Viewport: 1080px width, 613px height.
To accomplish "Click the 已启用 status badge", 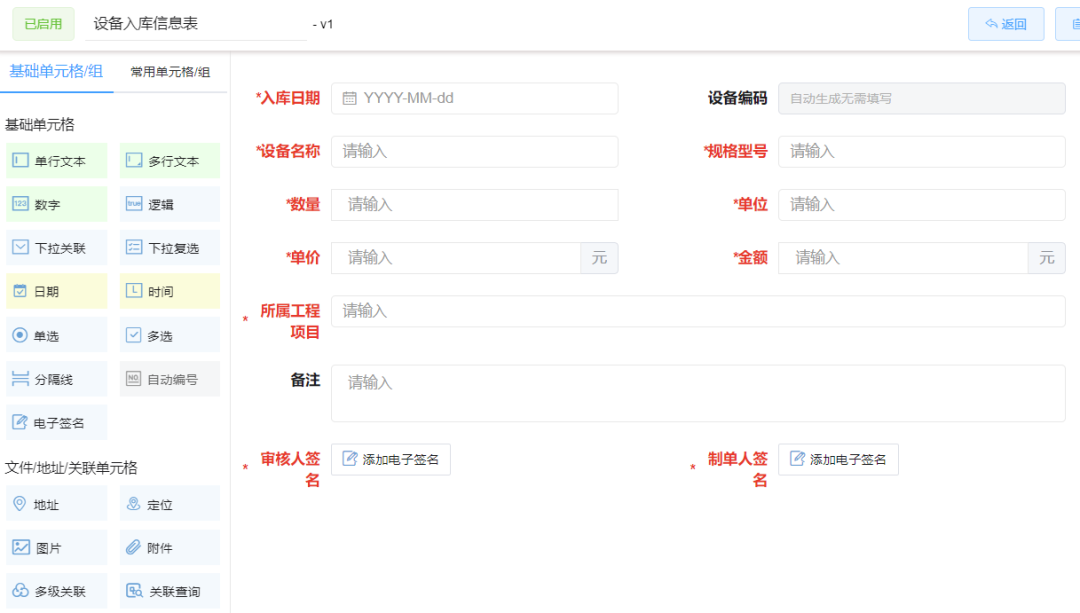I will point(43,24).
